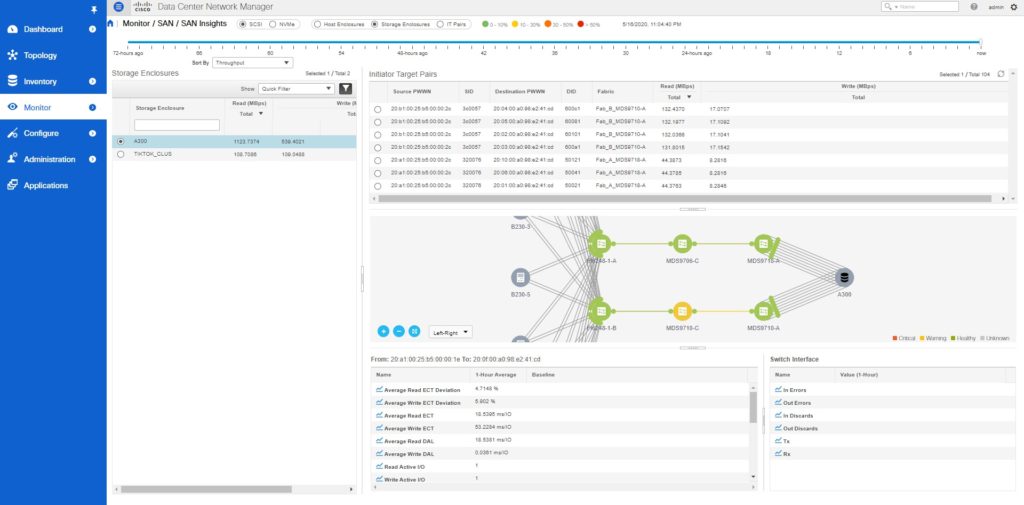1024x505 pixels.
Task: Open the Applications menu item
Action: [46, 186]
